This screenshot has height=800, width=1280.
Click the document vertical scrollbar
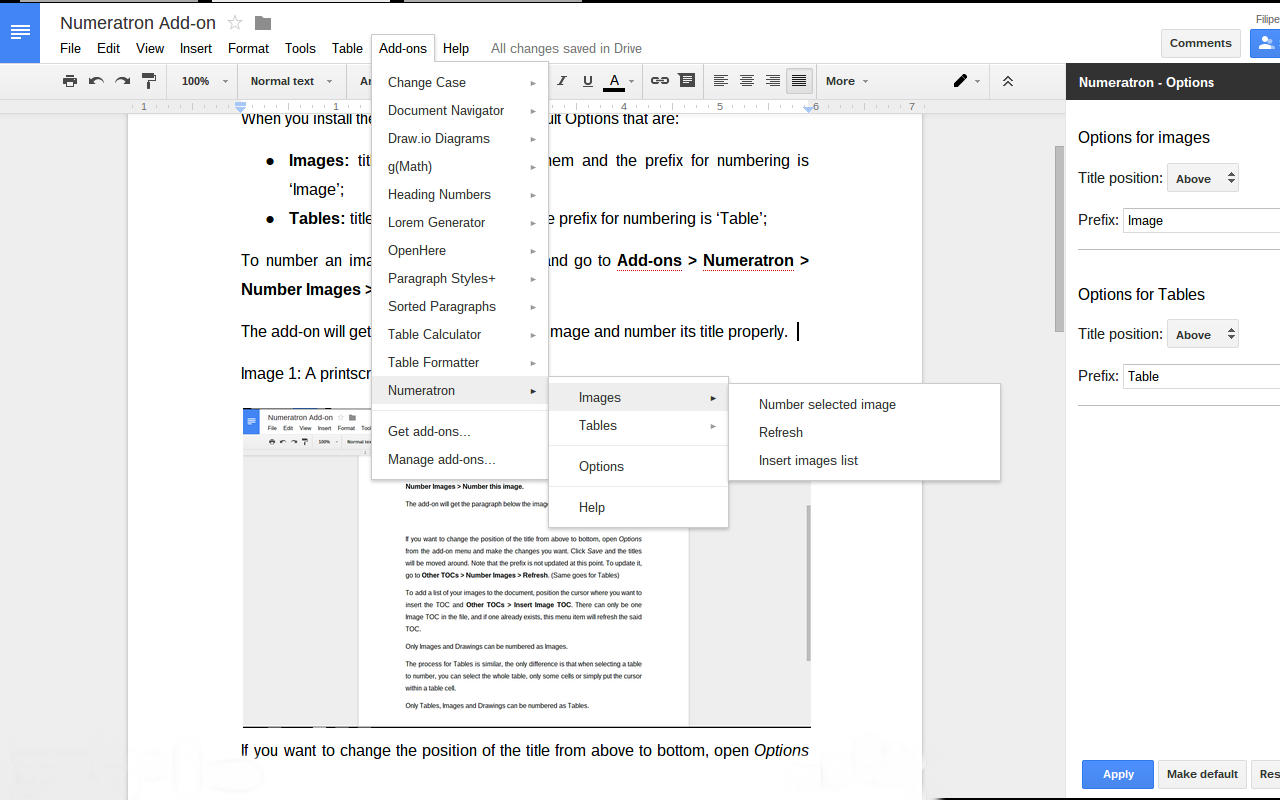[1059, 238]
